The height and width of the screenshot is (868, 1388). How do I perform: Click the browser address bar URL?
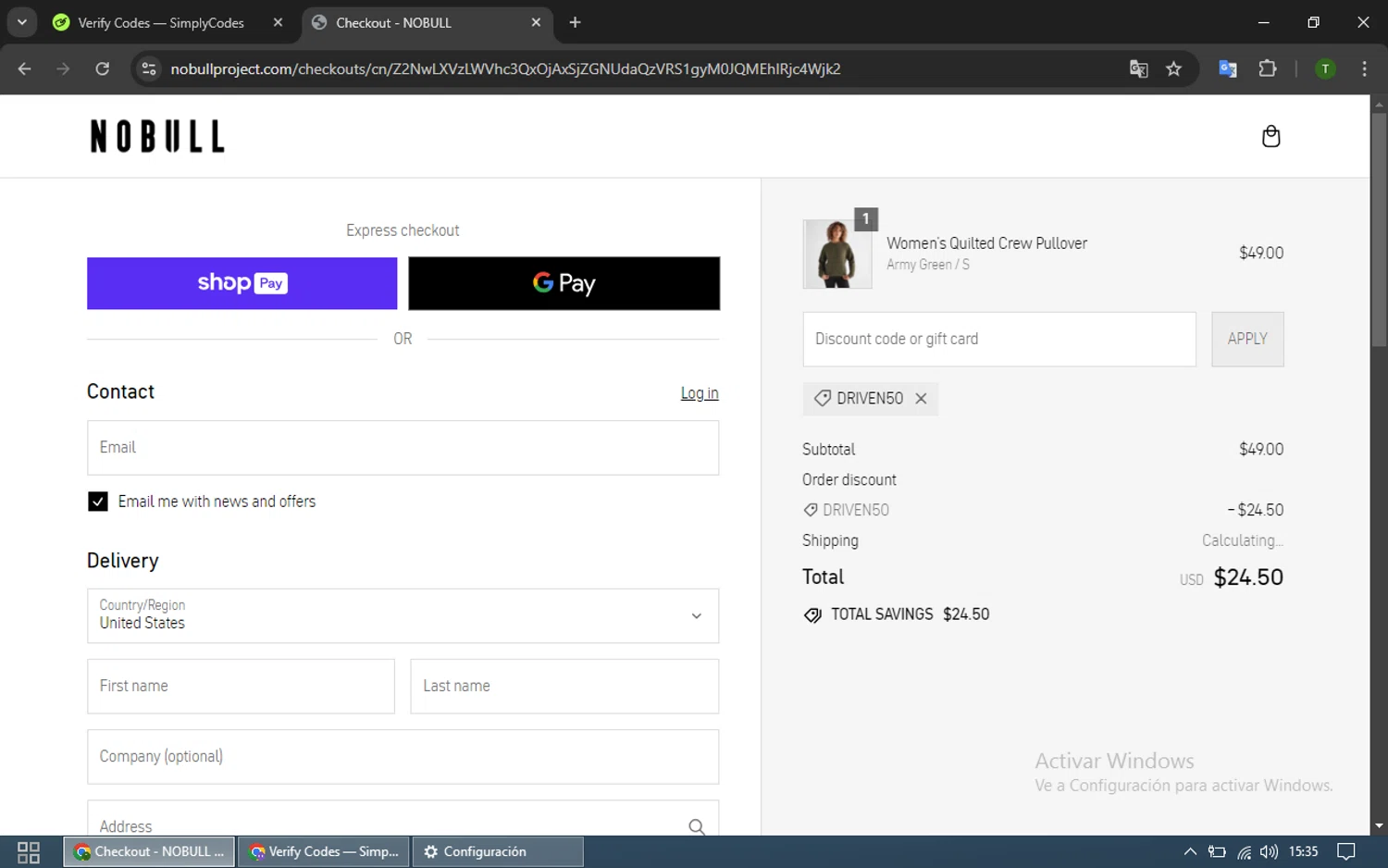pyautogui.click(x=505, y=68)
